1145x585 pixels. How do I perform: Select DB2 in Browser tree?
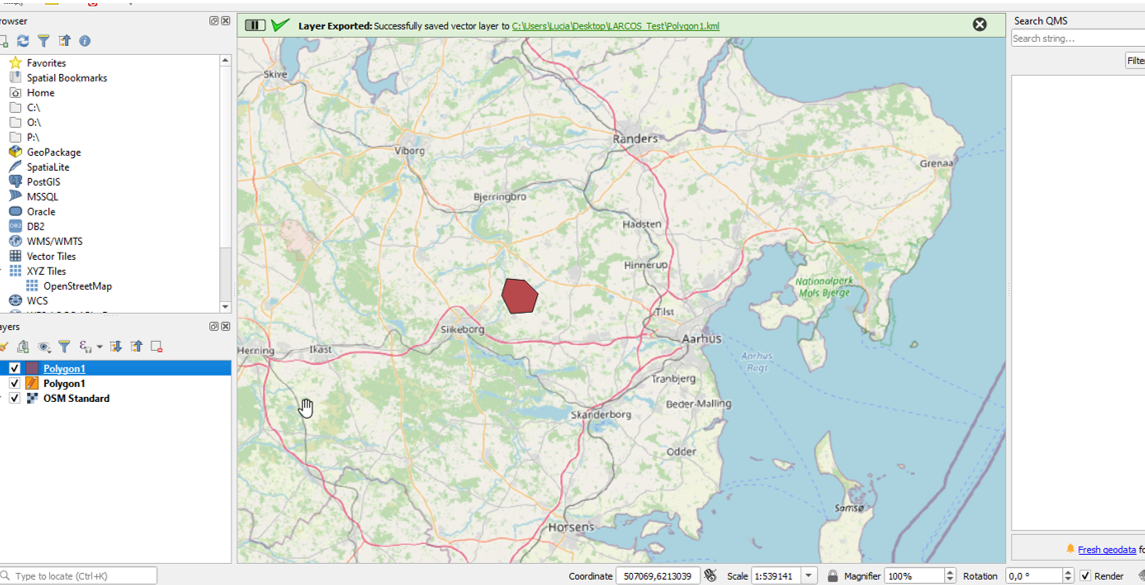click(x=36, y=226)
